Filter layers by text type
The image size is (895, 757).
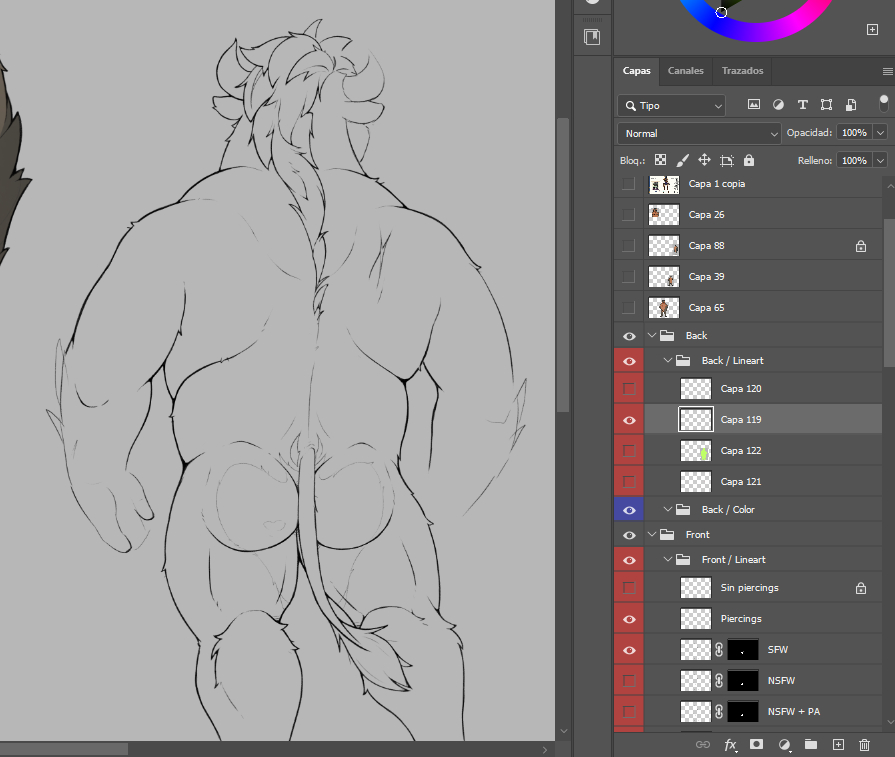802,105
